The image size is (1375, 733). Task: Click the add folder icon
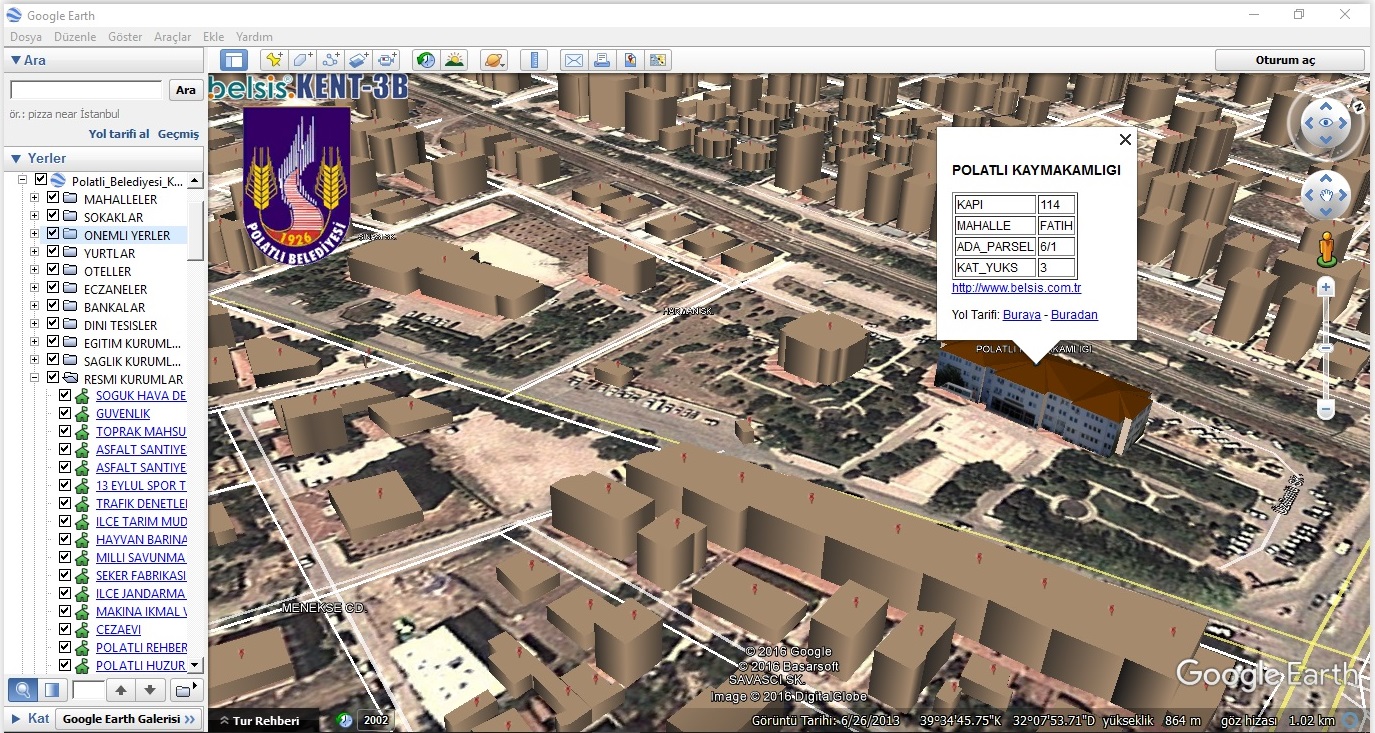(187, 690)
